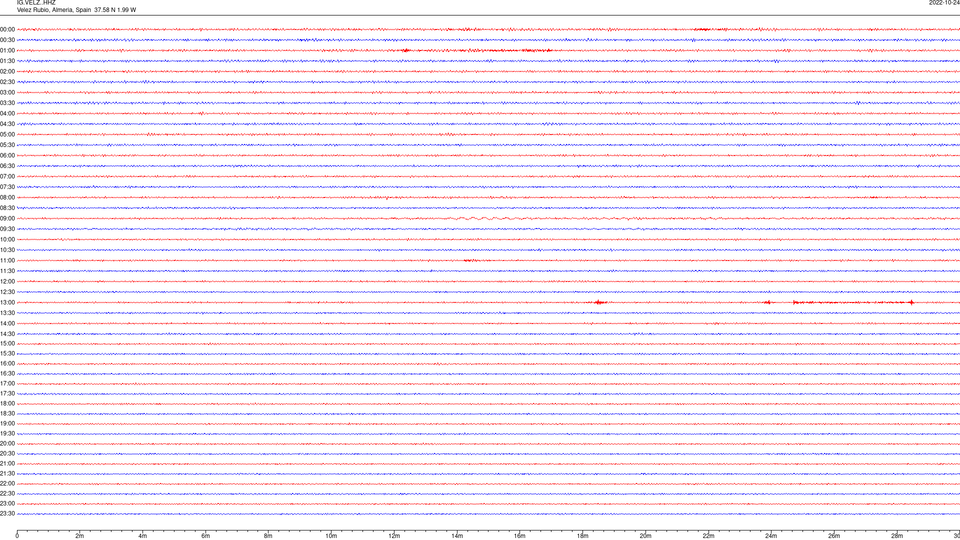Viewport: 960px width, 540px height.
Task: Choose the '07:30' row label
Action: pyautogui.click(x=7, y=187)
